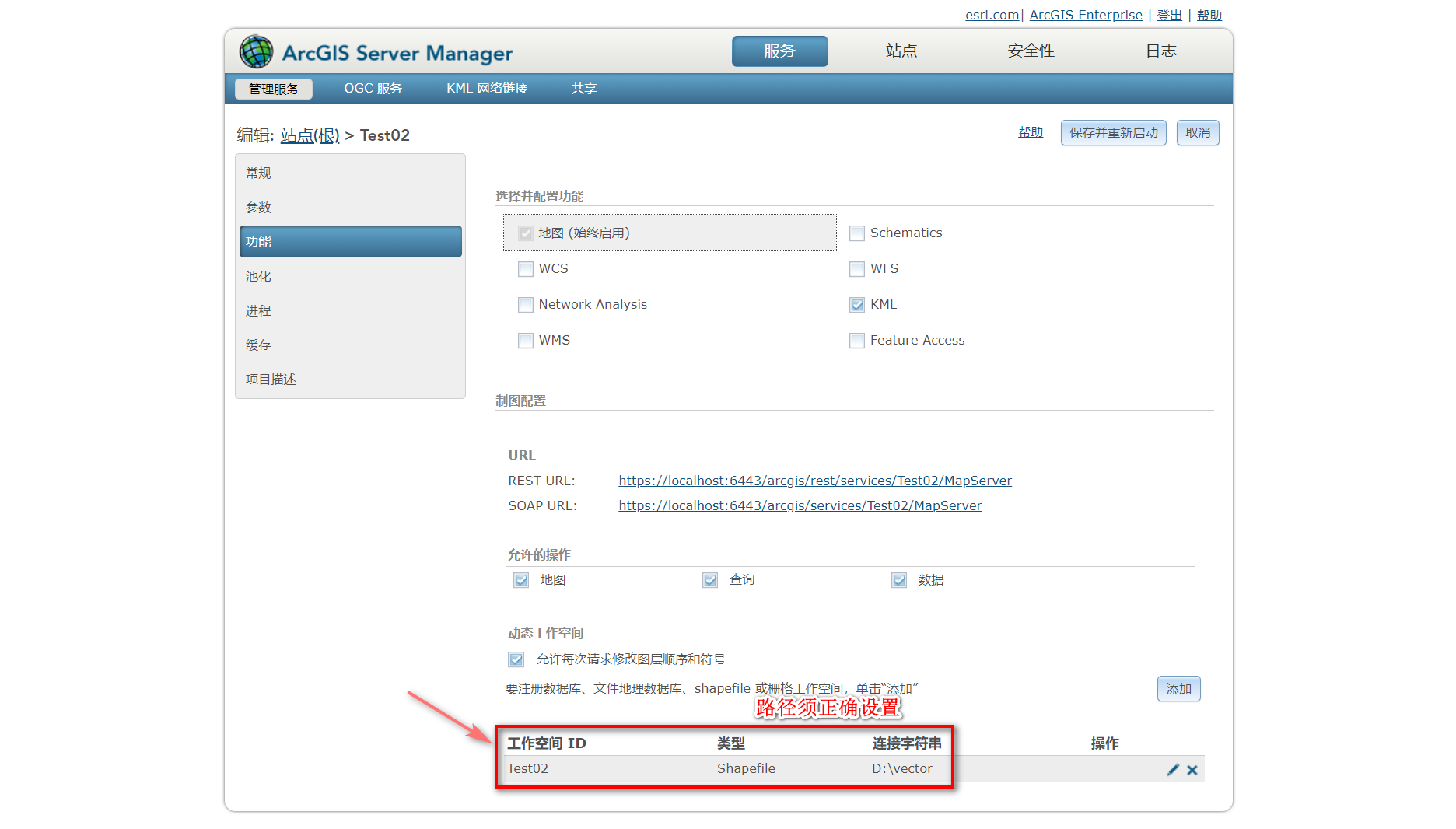Open the 帮助 link beside save button

(1031, 132)
